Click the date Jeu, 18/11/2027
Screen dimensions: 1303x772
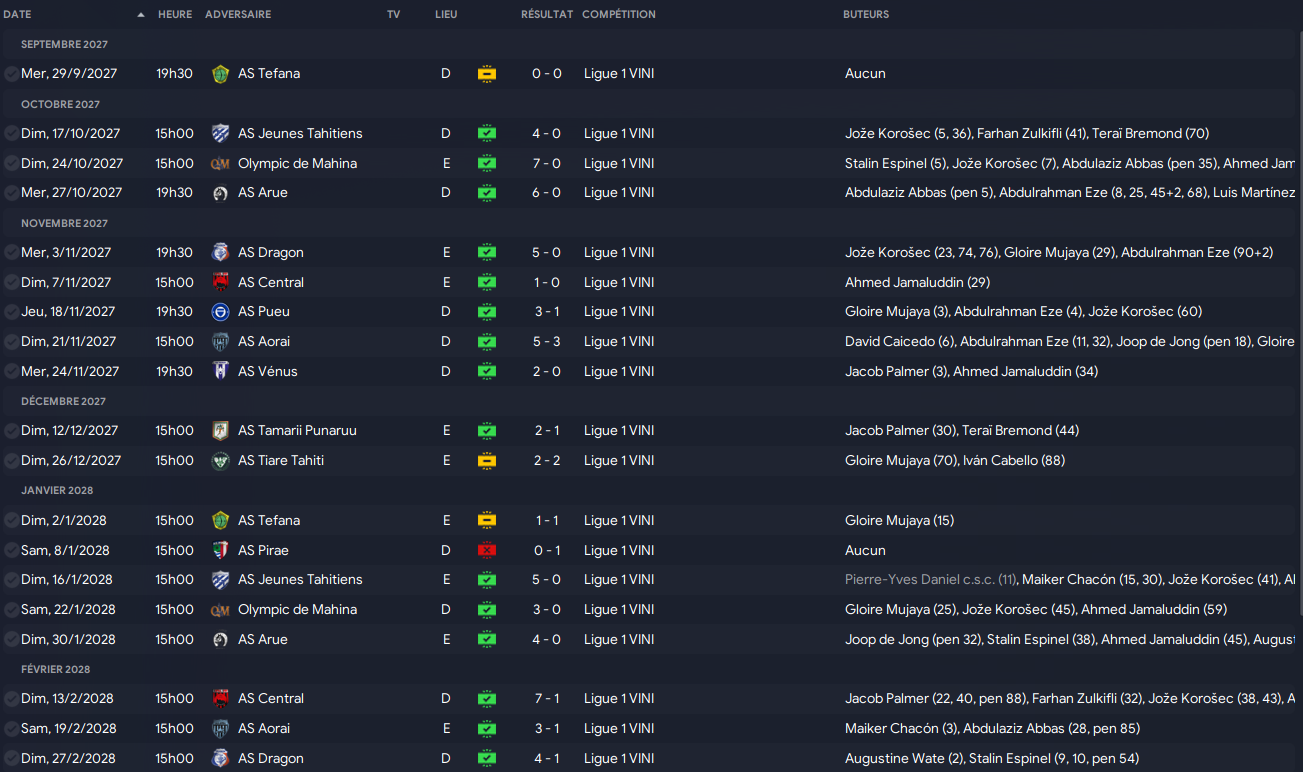[x=68, y=312]
